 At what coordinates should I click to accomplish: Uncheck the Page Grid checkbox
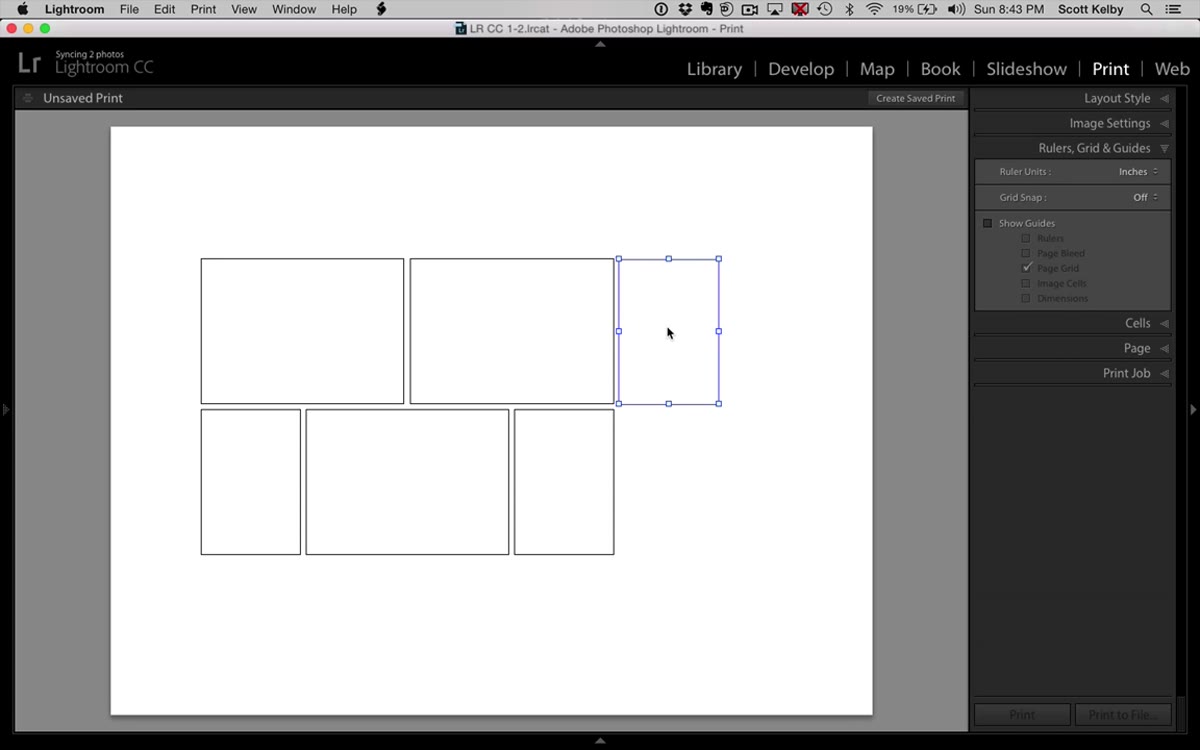point(1026,268)
